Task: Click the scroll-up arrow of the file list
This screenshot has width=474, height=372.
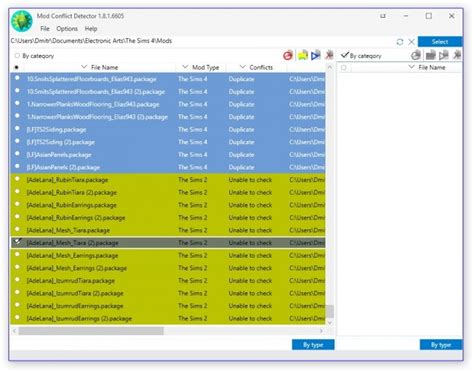Action: [330, 67]
